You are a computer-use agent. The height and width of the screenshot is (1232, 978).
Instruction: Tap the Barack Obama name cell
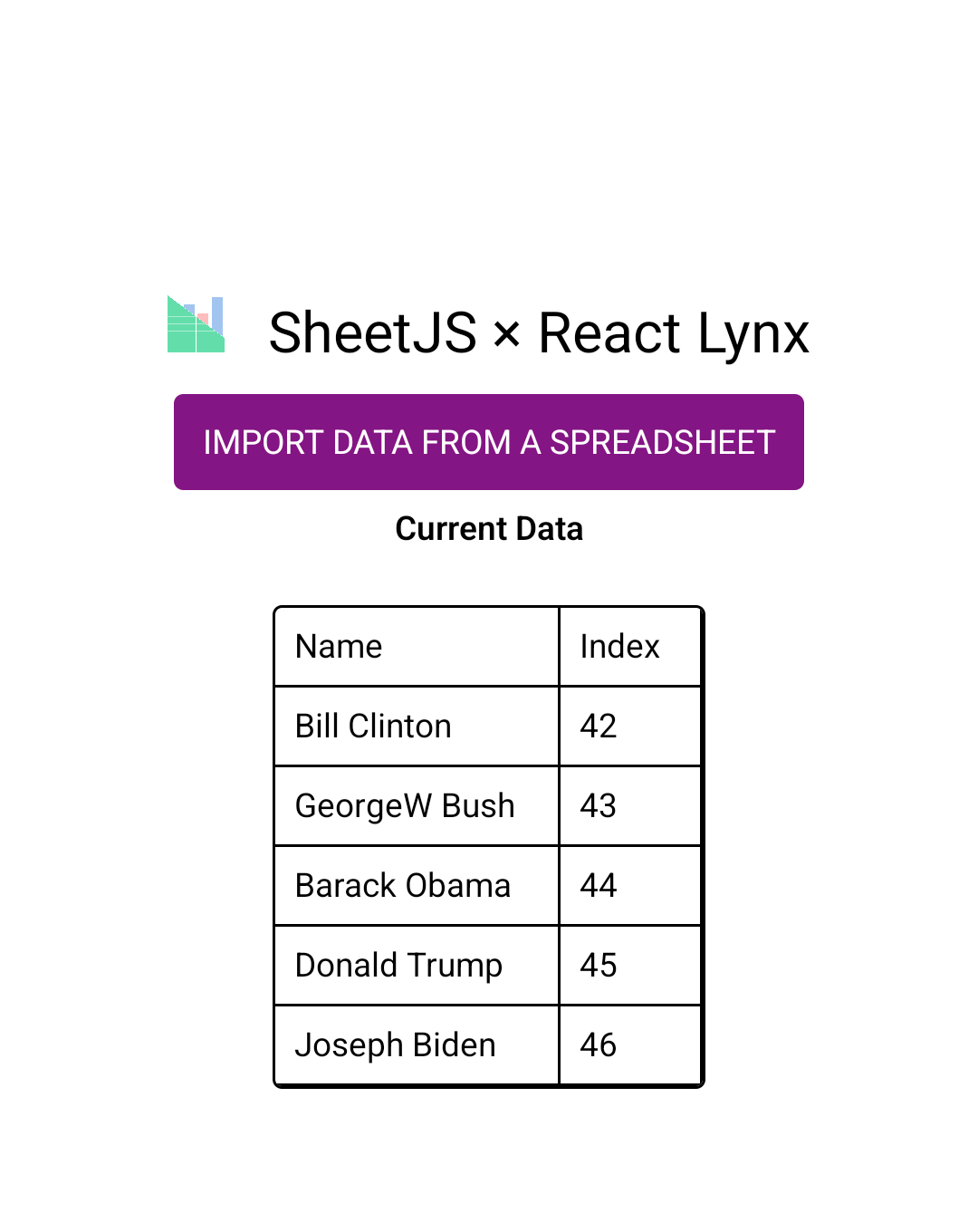click(417, 886)
